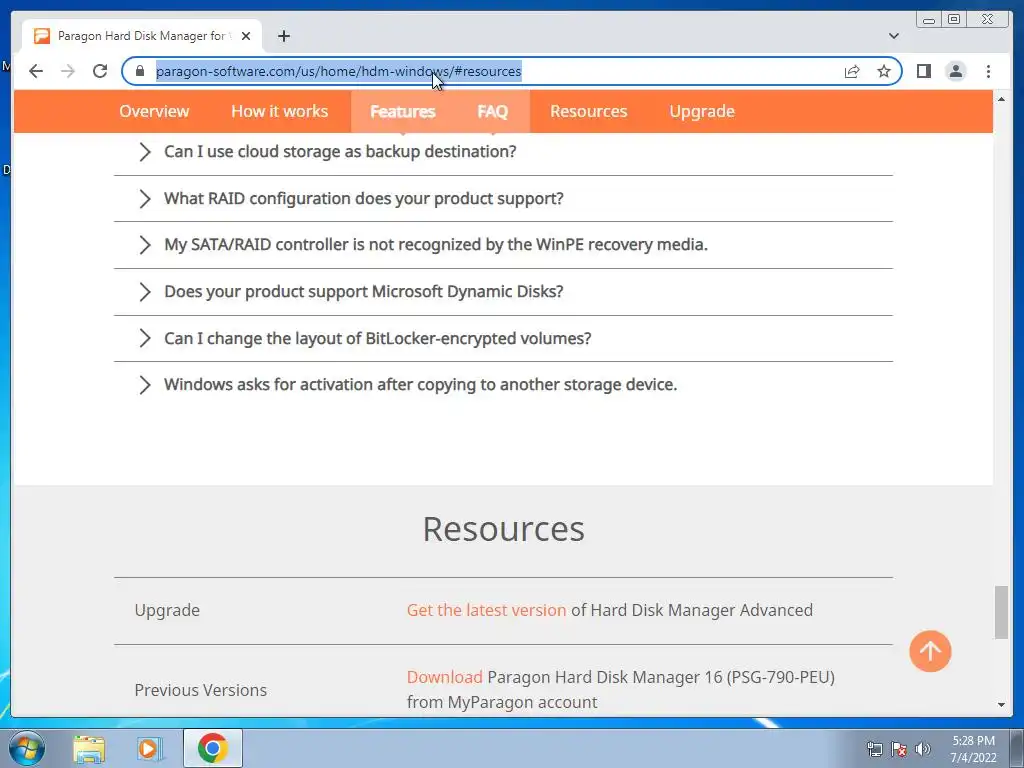Screen dimensions: 1024x768
Task: Click the Resources section heading
Action: 504,529
